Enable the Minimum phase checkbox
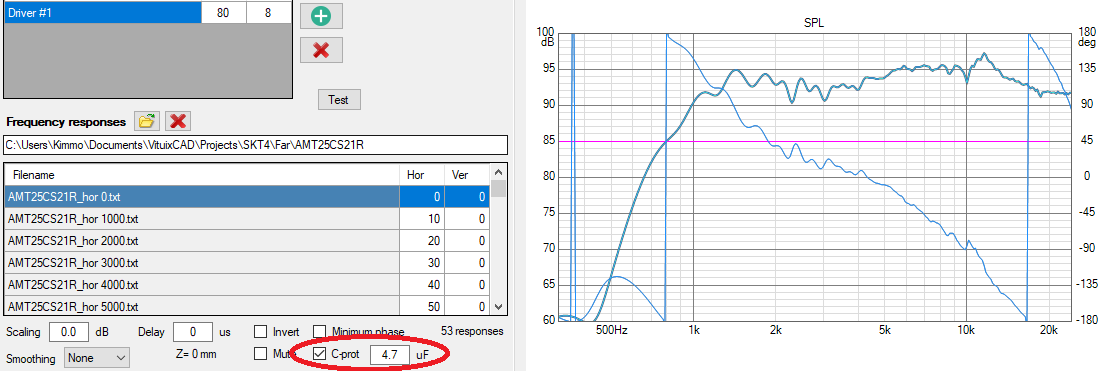The height and width of the screenshot is (371, 1102). 320,332
